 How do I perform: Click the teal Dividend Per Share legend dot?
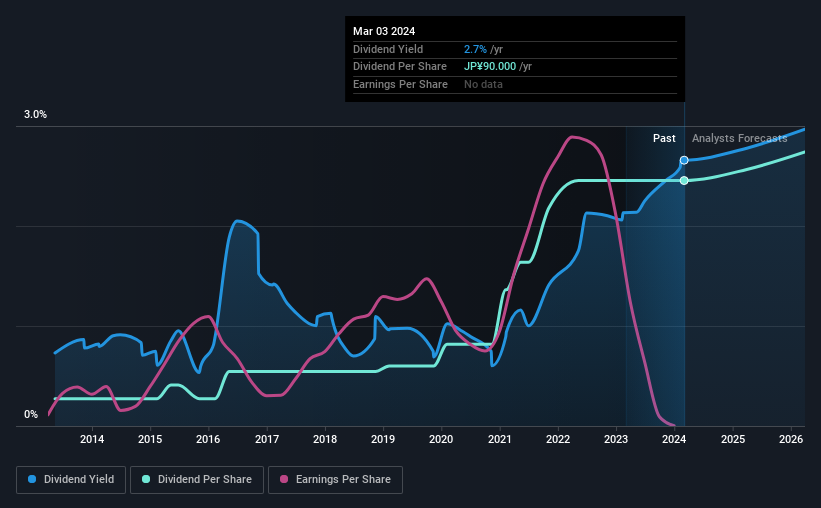[146, 479]
